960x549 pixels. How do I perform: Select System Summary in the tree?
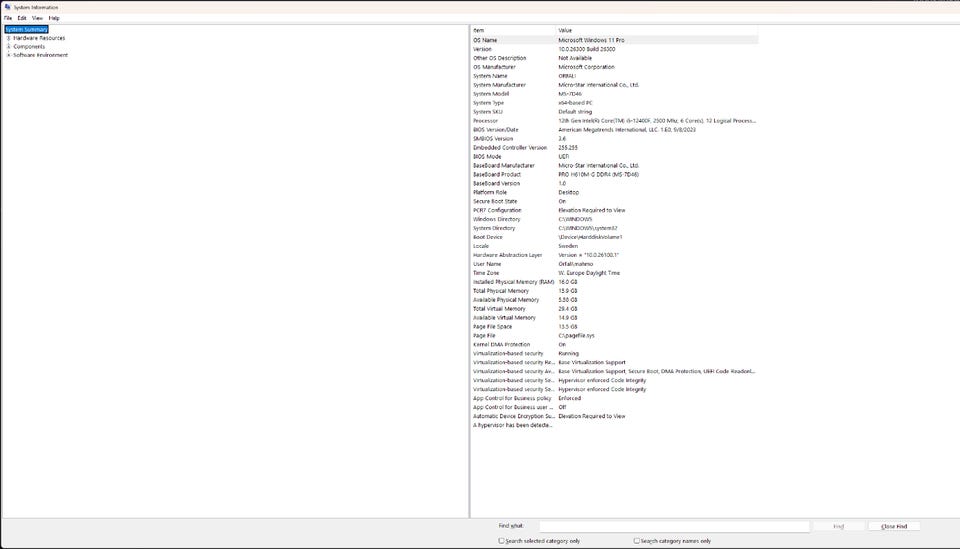pyautogui.click(x=26, y=29)
